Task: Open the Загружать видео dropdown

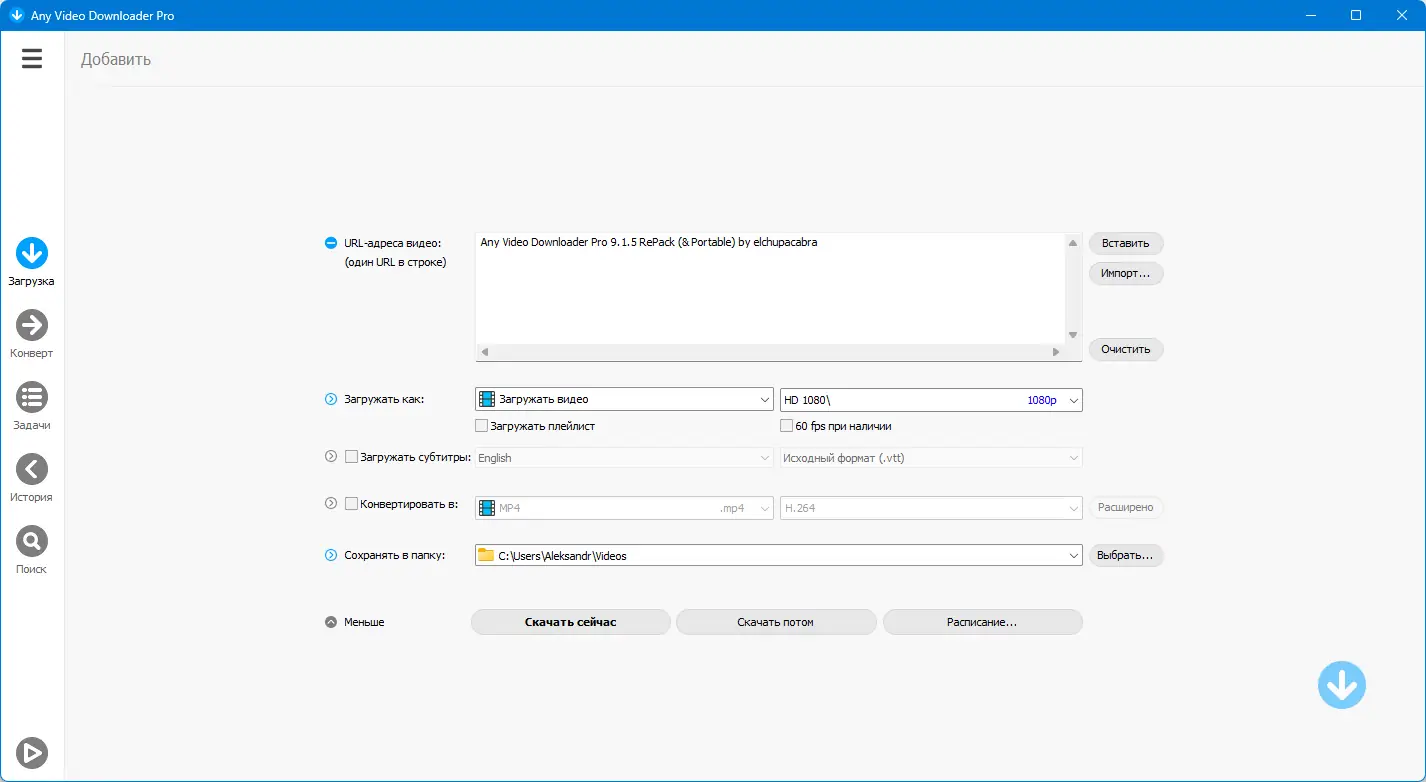Action: pyautogui.click(x=623, y=398)
